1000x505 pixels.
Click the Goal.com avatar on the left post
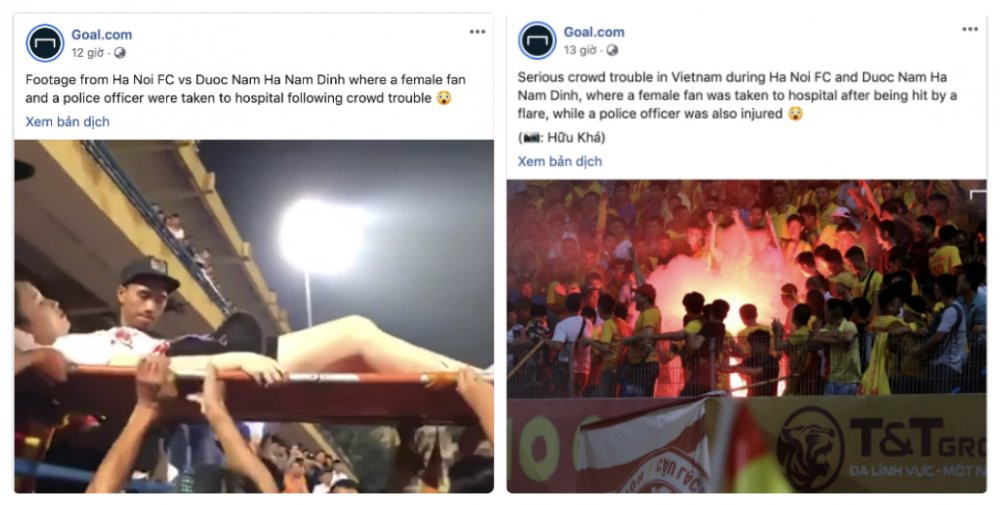[45, 44]
